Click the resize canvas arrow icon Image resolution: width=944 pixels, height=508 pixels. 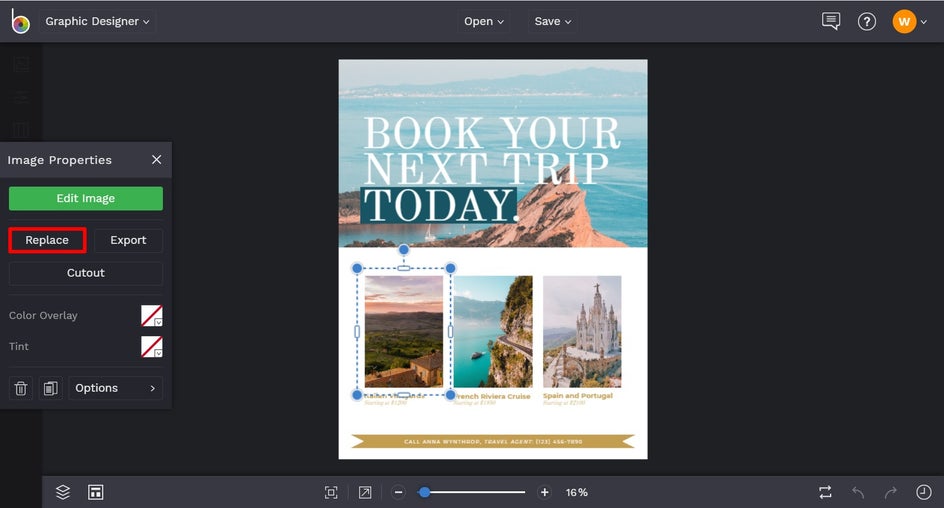click(365, 492)
